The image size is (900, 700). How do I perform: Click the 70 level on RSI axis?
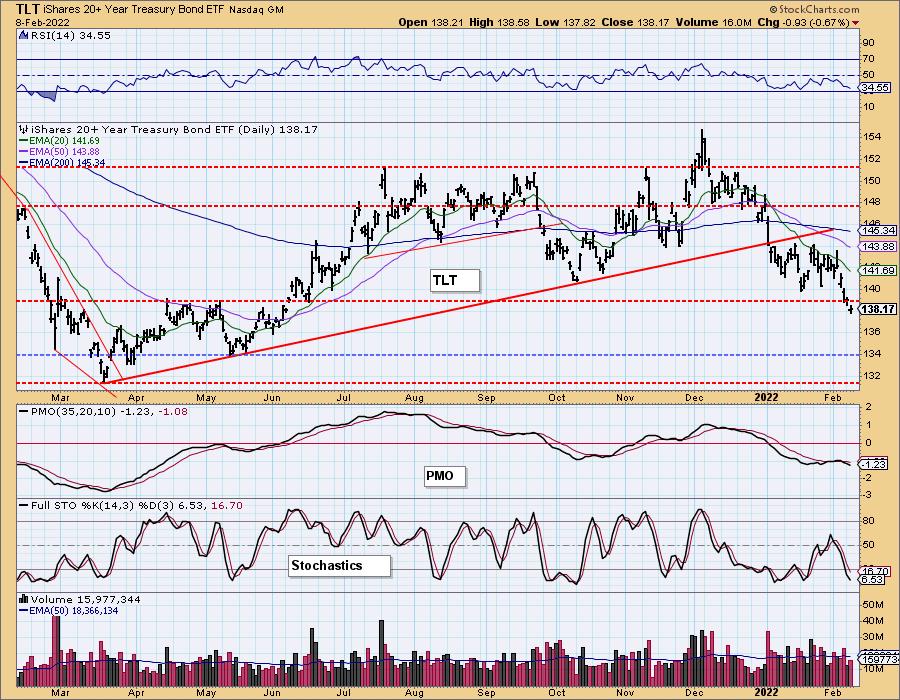point(868,59)
